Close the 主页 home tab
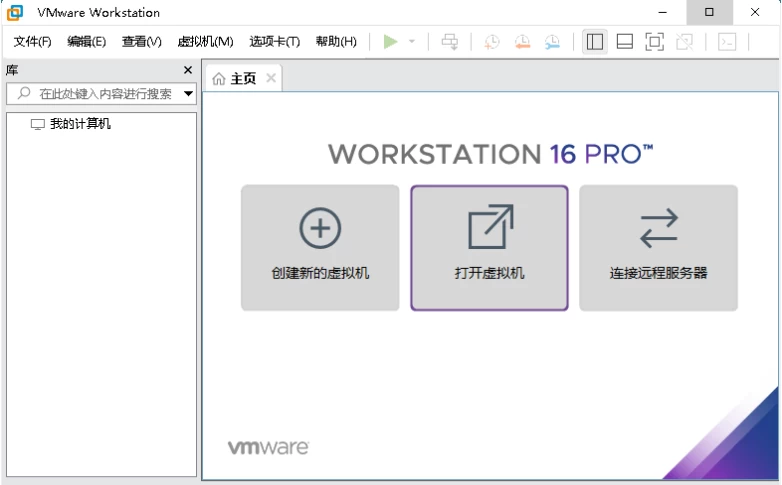The height and width of the screenshot is (485, 782). 270,78
